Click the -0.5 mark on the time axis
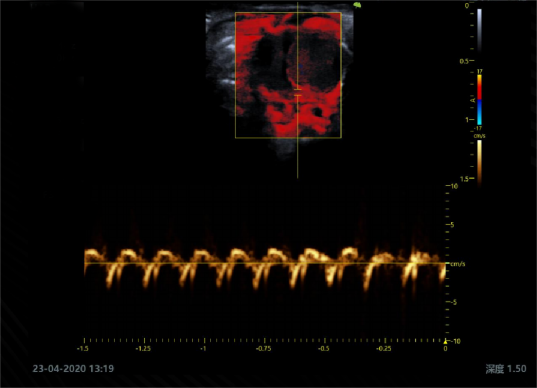The image size is (537, 388). 324,348
